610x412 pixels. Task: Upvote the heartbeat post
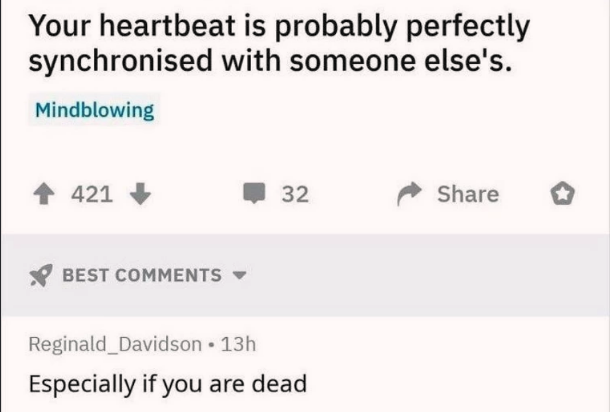[48, 194]
